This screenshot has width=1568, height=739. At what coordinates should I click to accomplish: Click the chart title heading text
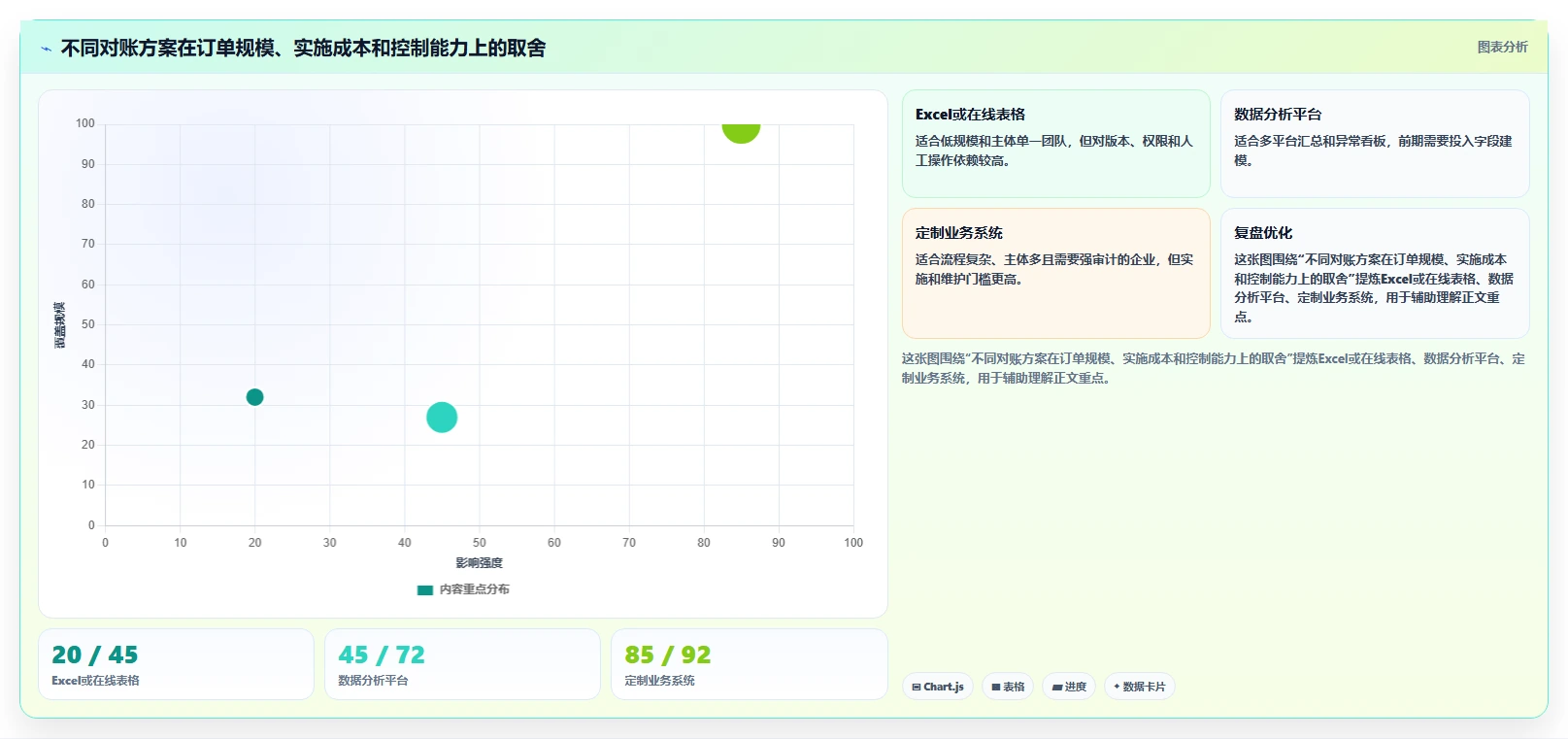(303, 48)
